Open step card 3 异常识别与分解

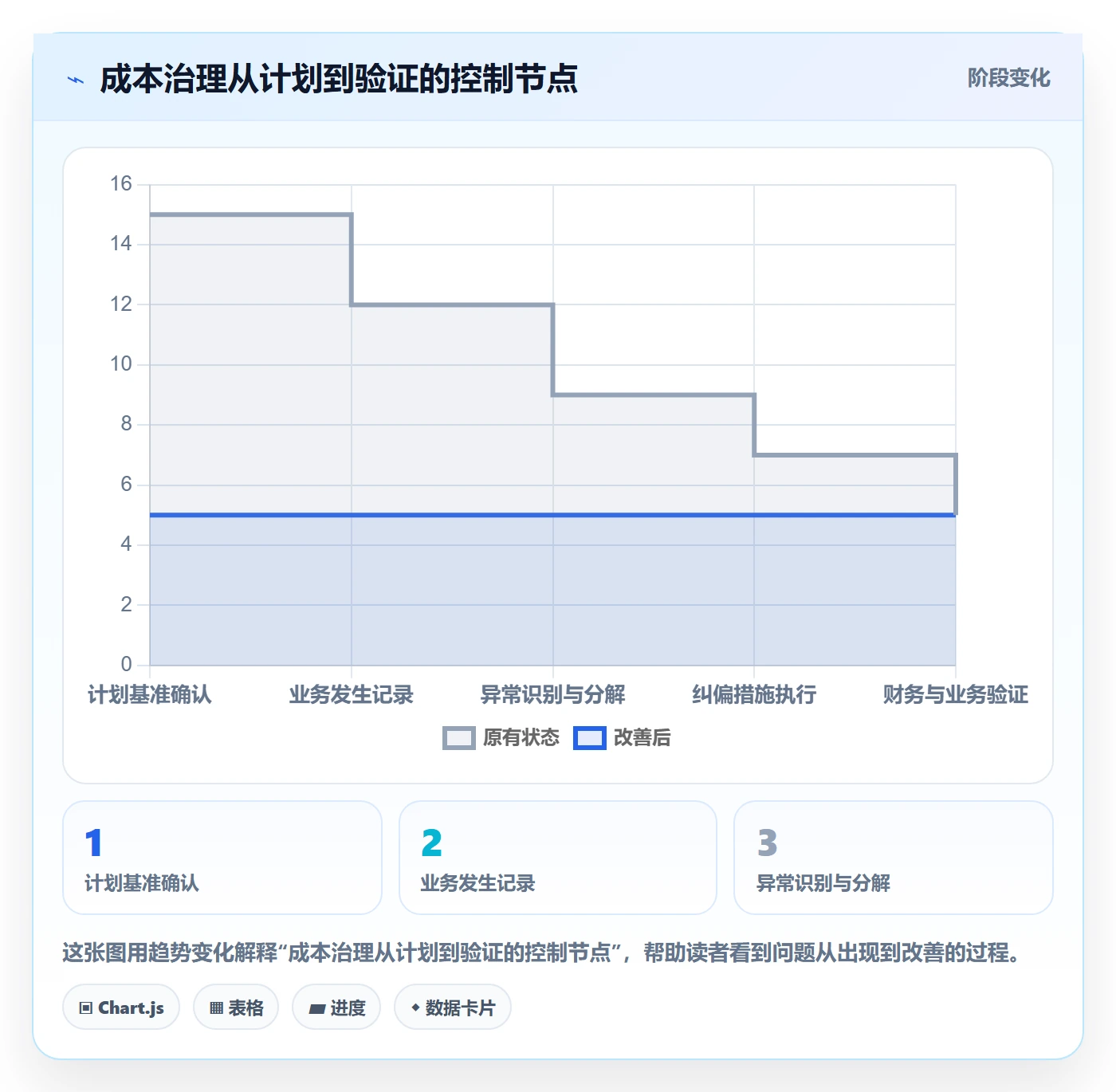coord(894,858)
